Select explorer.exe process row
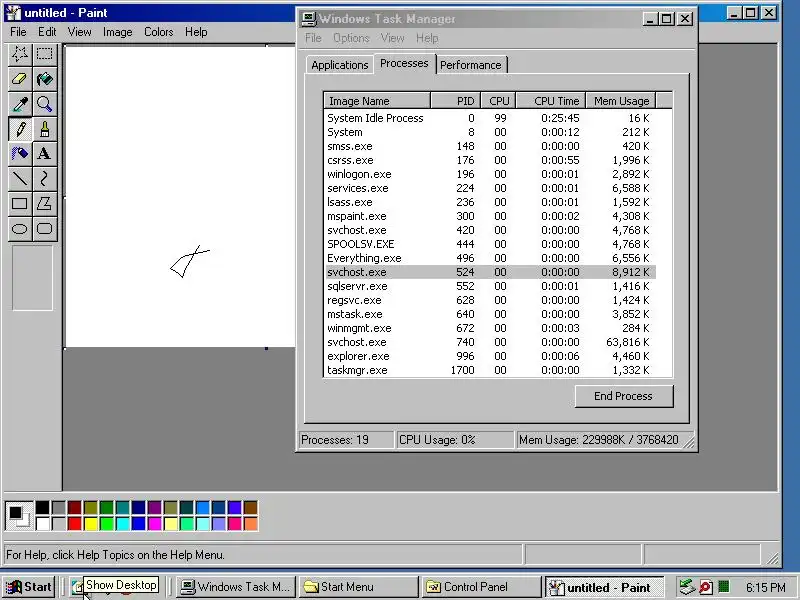 [x=490, y=356]
